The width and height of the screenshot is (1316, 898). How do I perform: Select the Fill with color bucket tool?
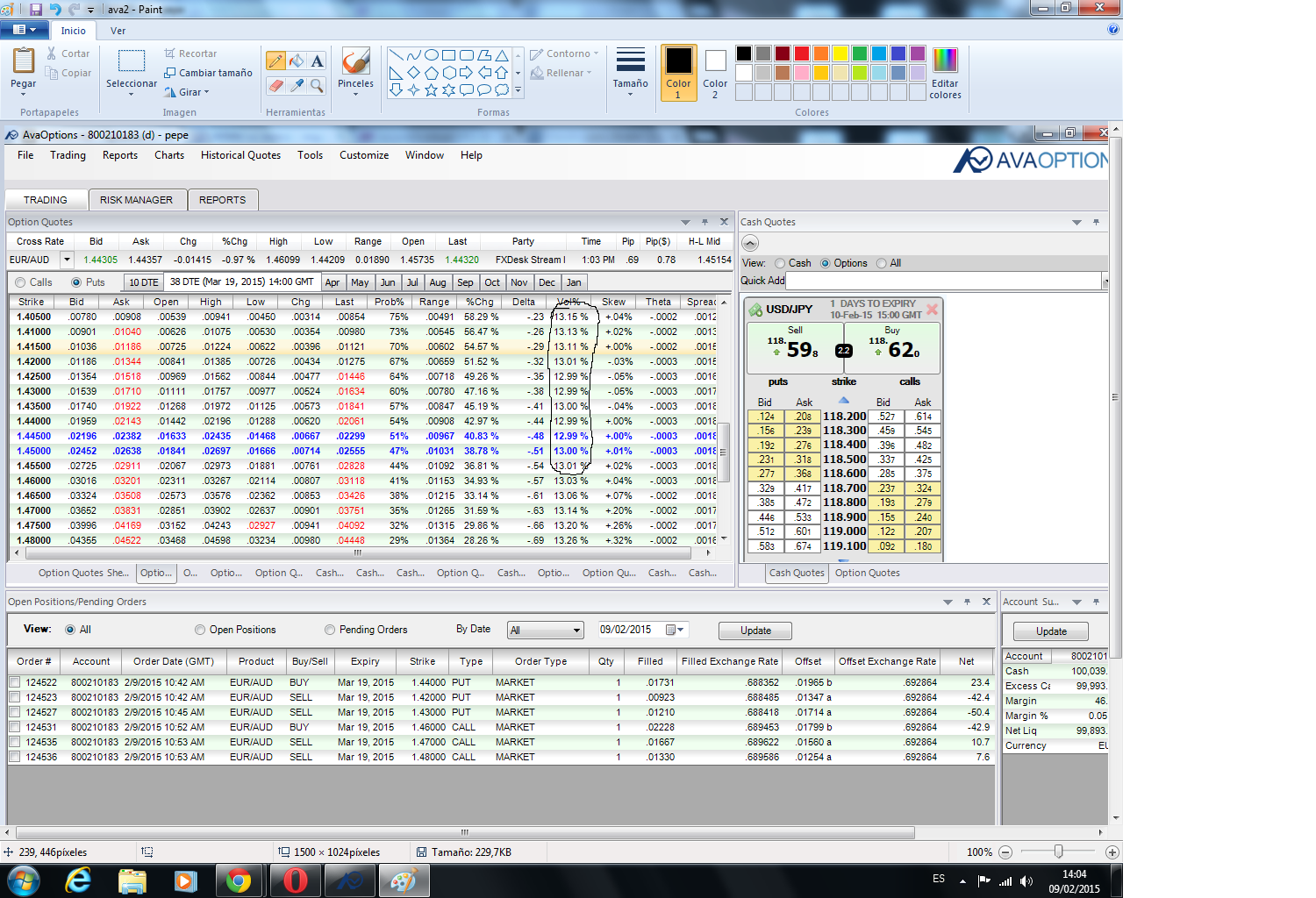(297, 61)
